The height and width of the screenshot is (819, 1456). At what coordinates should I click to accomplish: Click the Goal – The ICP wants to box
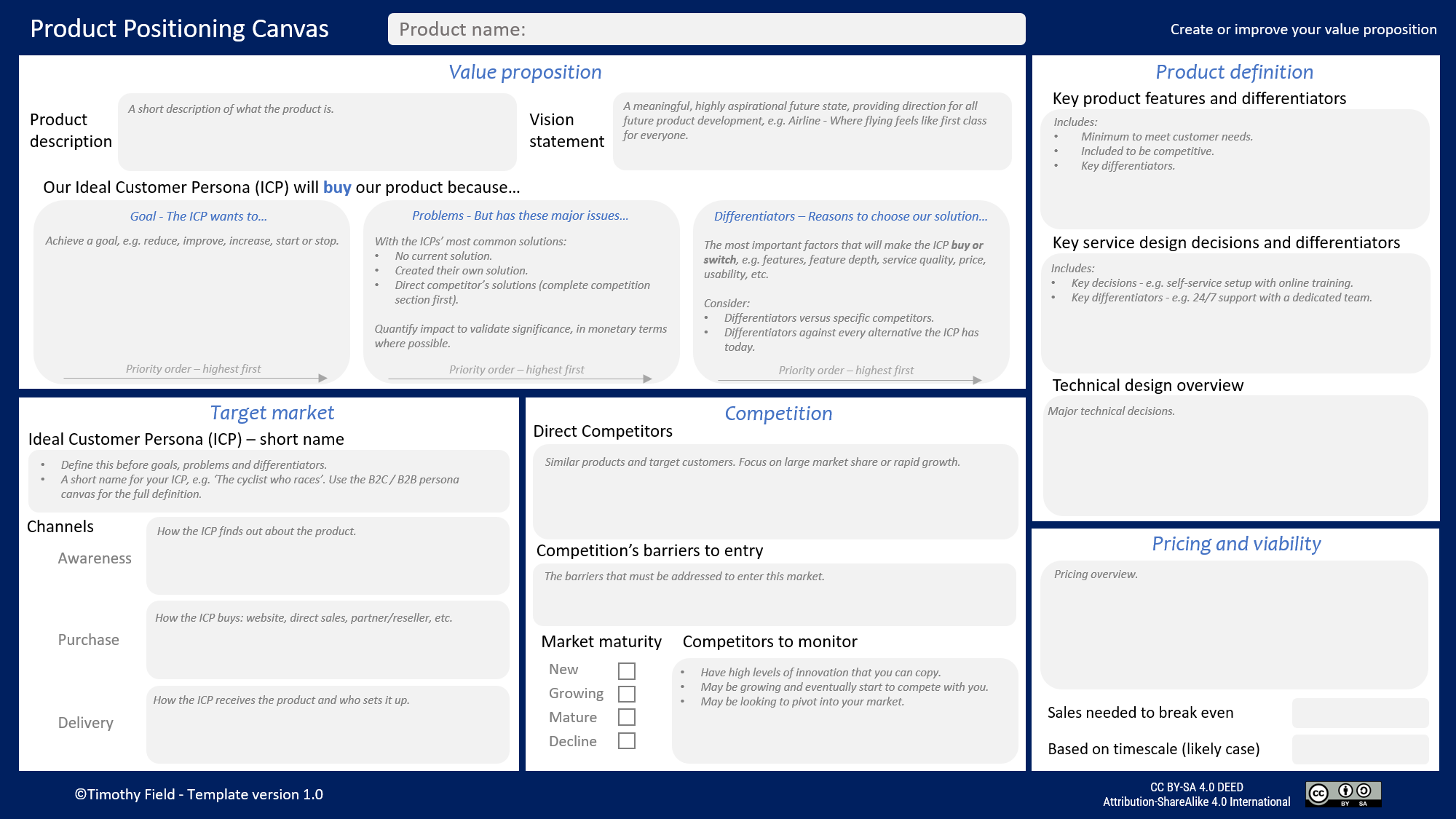[192, 292]
